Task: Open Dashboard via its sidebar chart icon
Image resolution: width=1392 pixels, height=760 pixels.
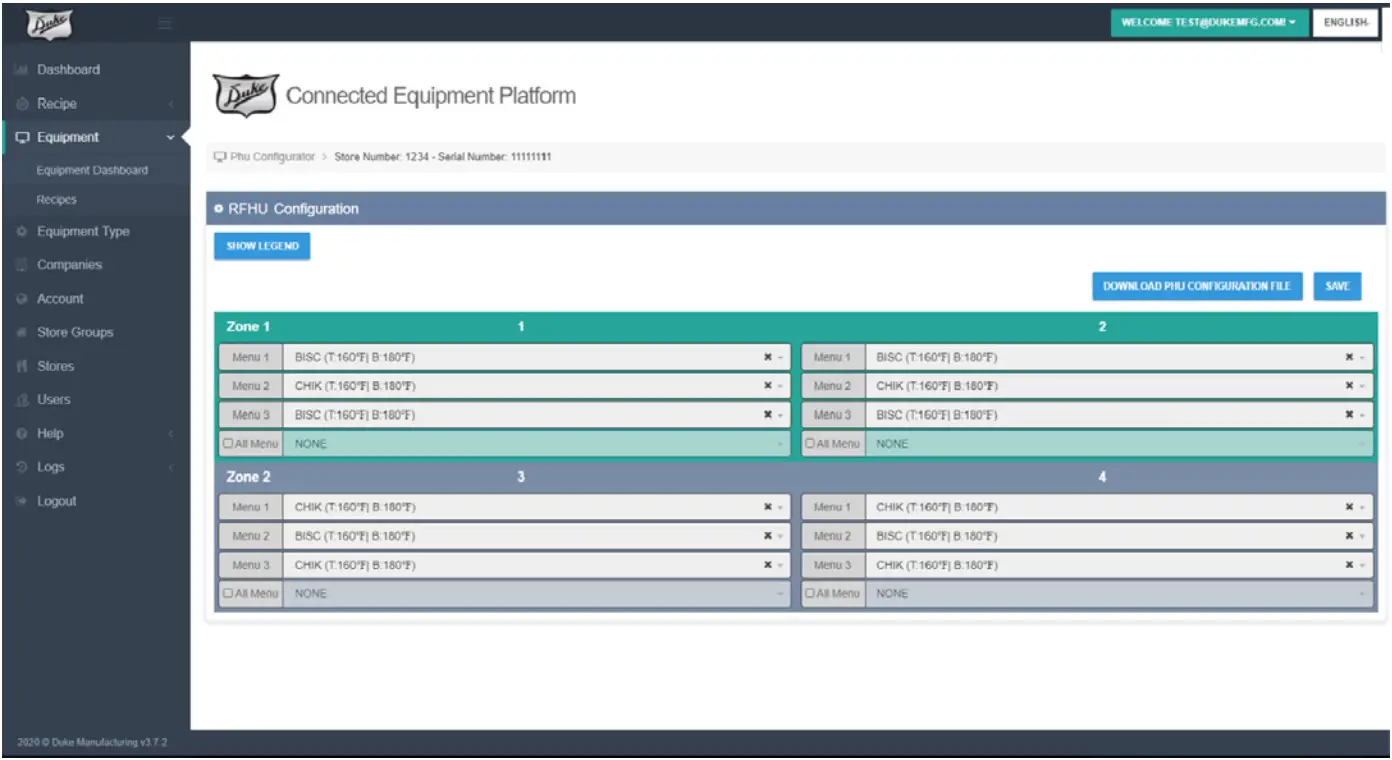Action: [21, 70]
